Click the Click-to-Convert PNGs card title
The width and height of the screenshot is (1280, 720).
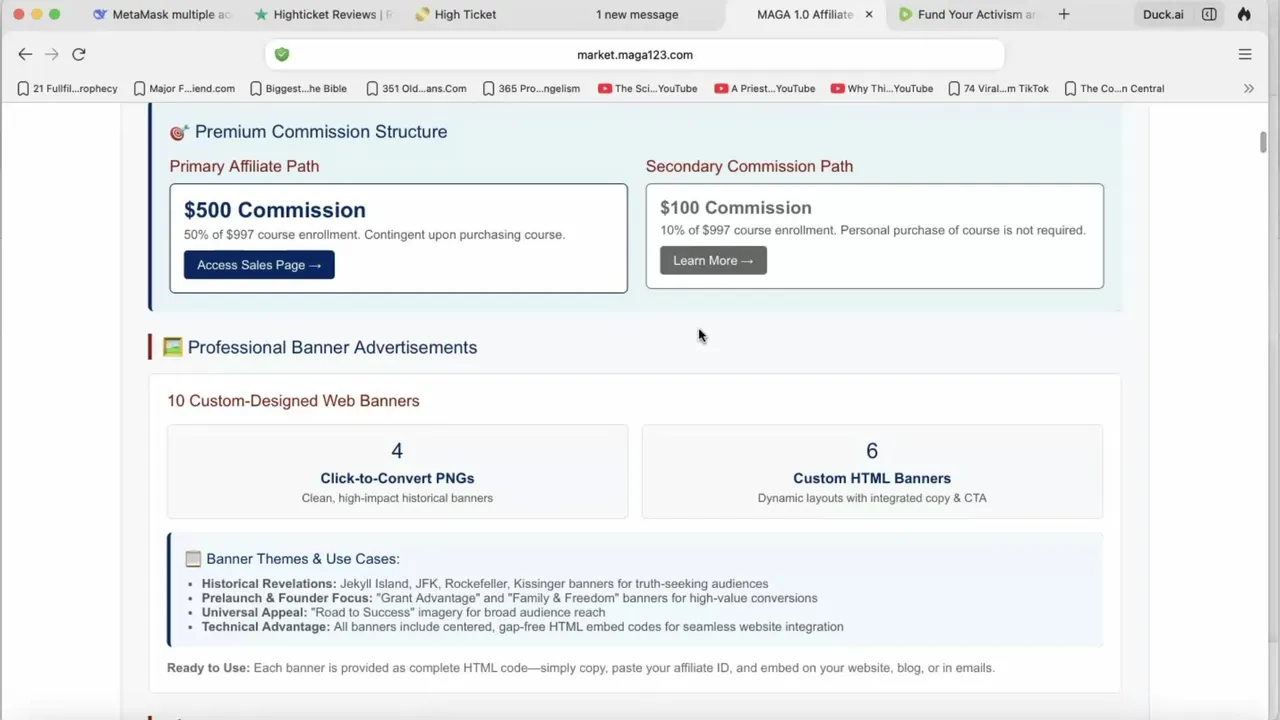coord(397,478)
